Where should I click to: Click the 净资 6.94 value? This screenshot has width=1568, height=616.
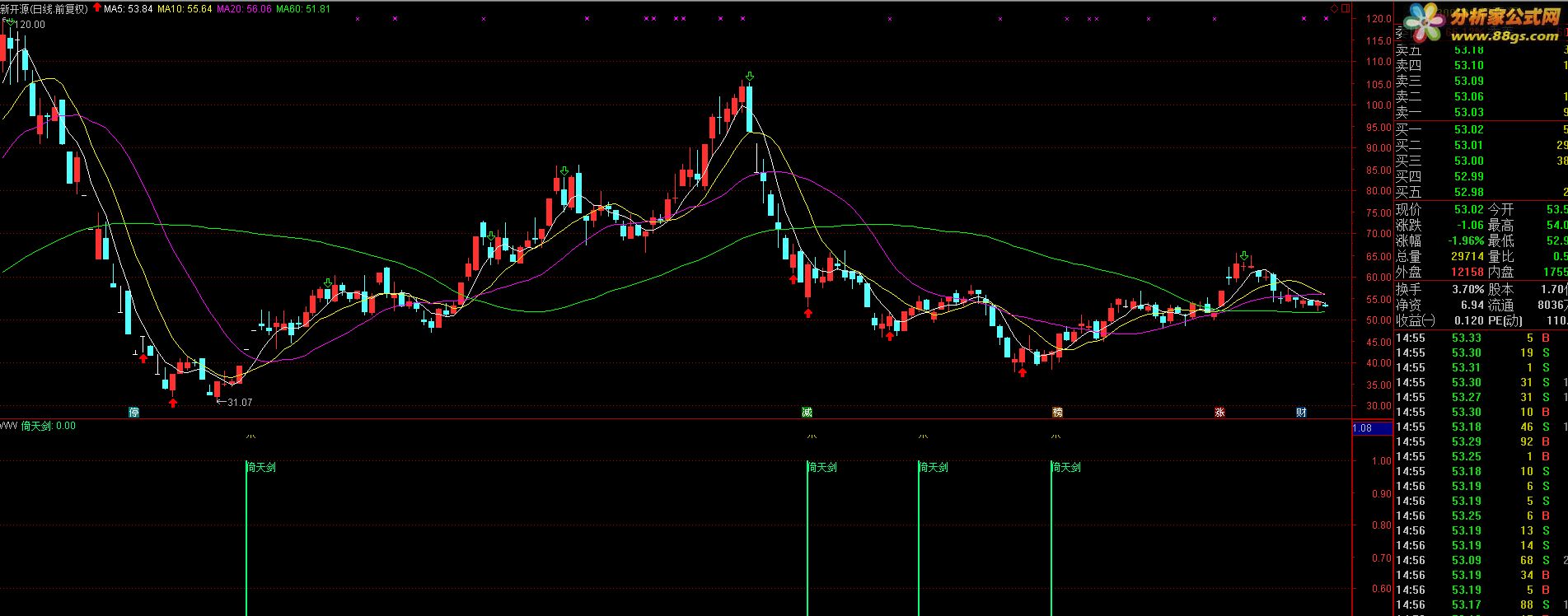(x=1472, y=306)
